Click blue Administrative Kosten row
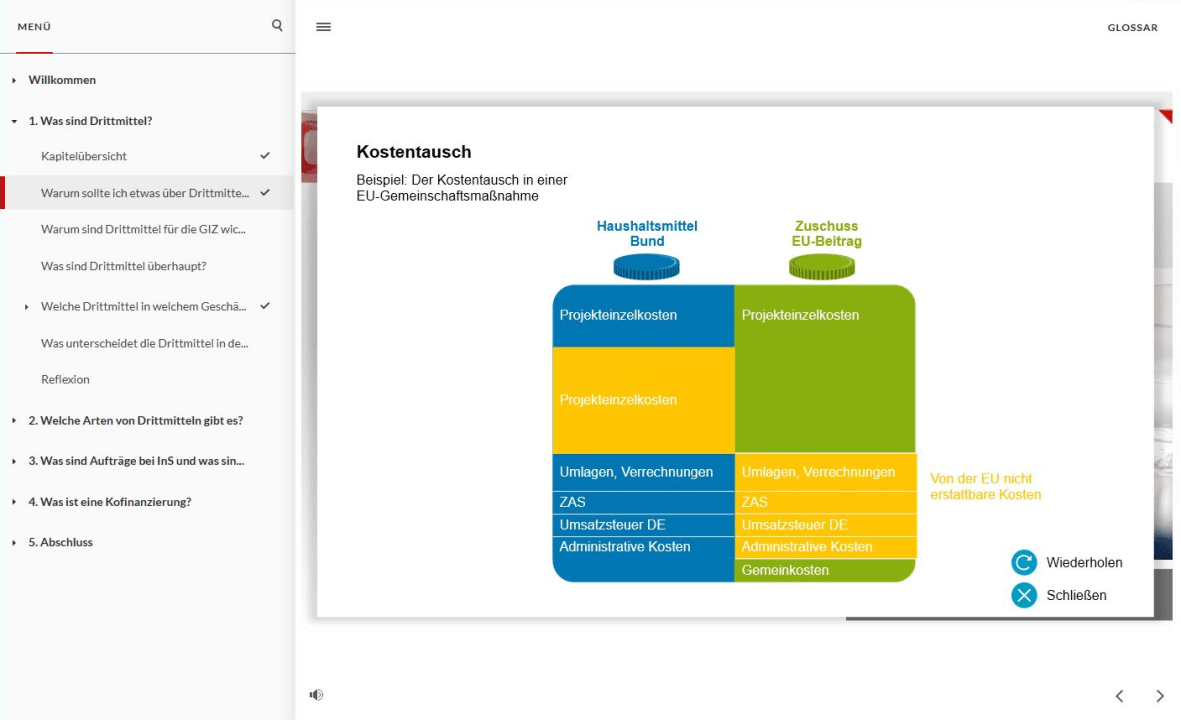 click(x=643, y=548)
